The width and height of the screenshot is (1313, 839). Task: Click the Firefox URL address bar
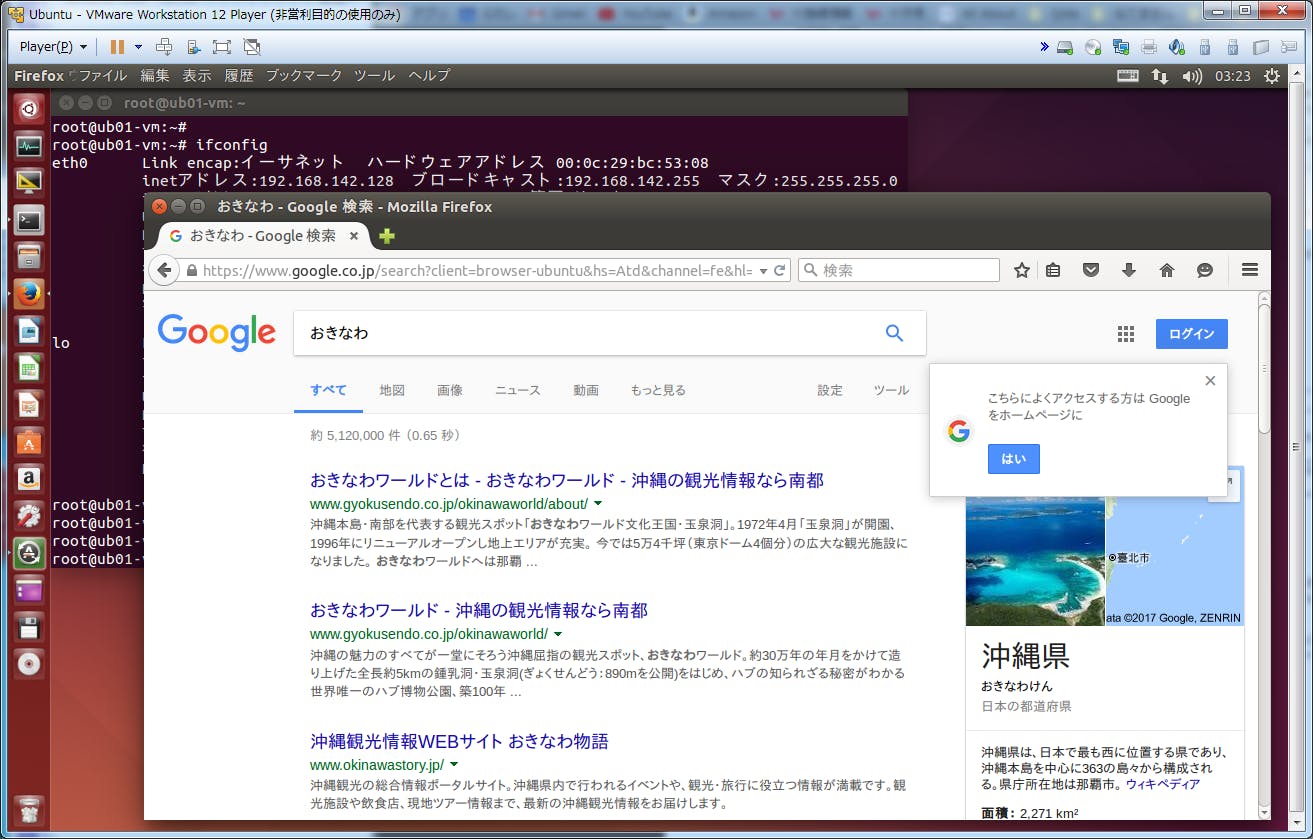(x=468, y=270)
